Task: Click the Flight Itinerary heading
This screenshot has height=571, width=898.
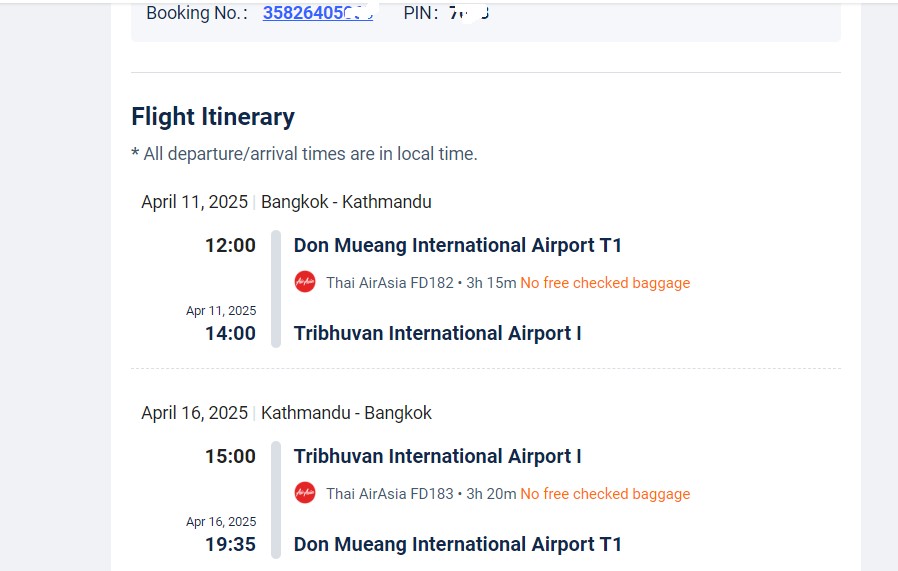Action: (213, 117)
